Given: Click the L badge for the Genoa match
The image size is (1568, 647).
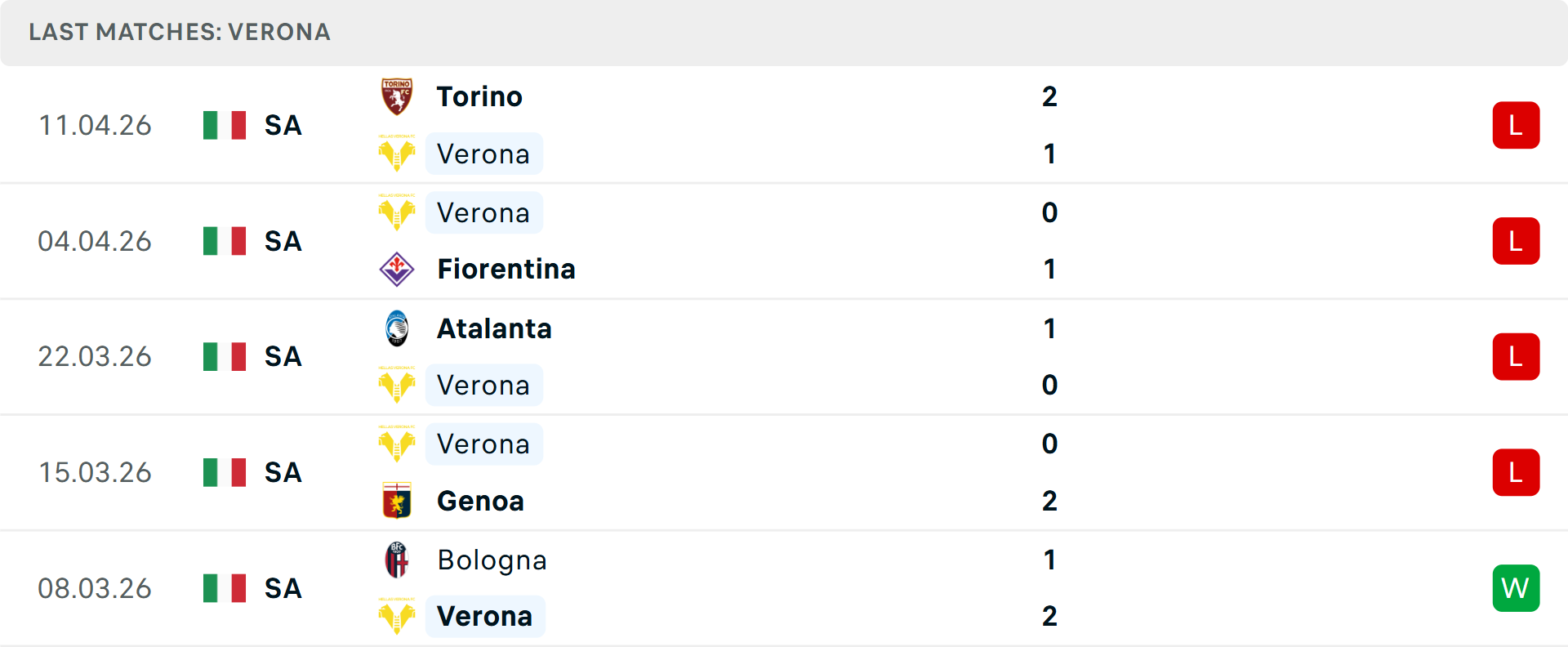Looking at the screenshot, I should pos(1516,472).
